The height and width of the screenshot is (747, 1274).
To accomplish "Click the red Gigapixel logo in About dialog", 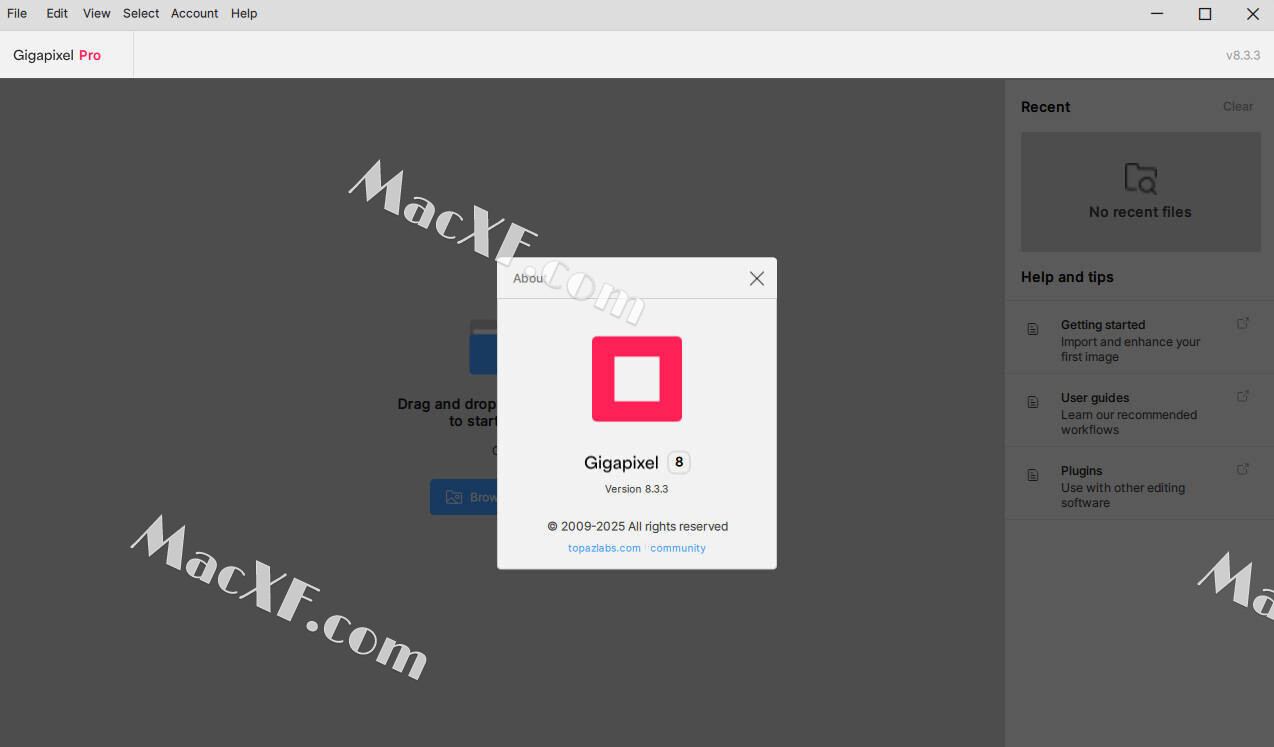I will pyautogui.click(x=637, y=379).
